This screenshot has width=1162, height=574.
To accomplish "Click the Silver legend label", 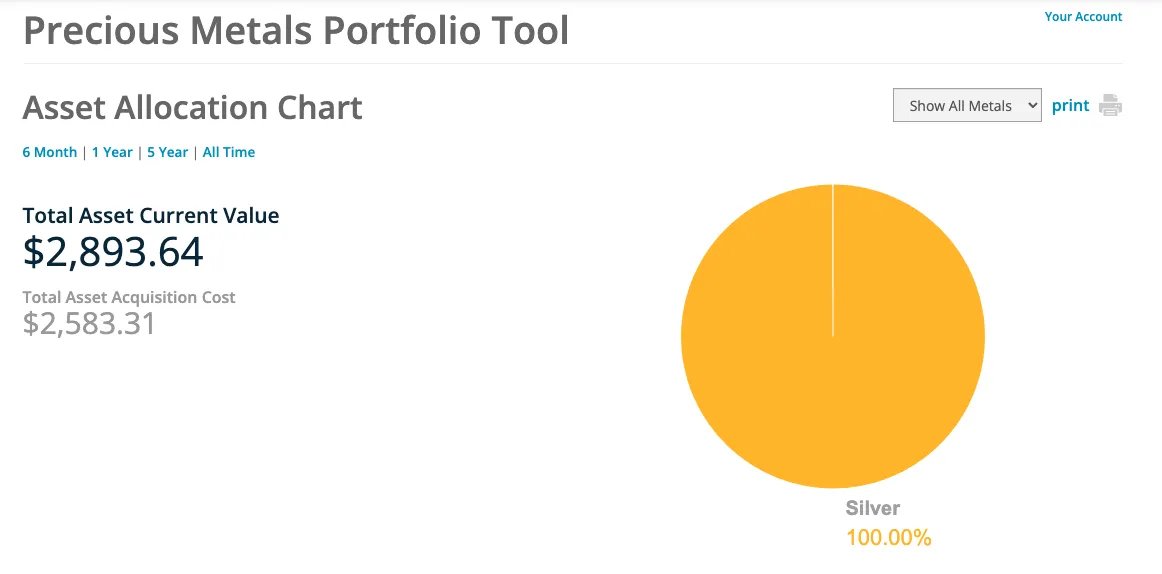I will pos(873,508).
